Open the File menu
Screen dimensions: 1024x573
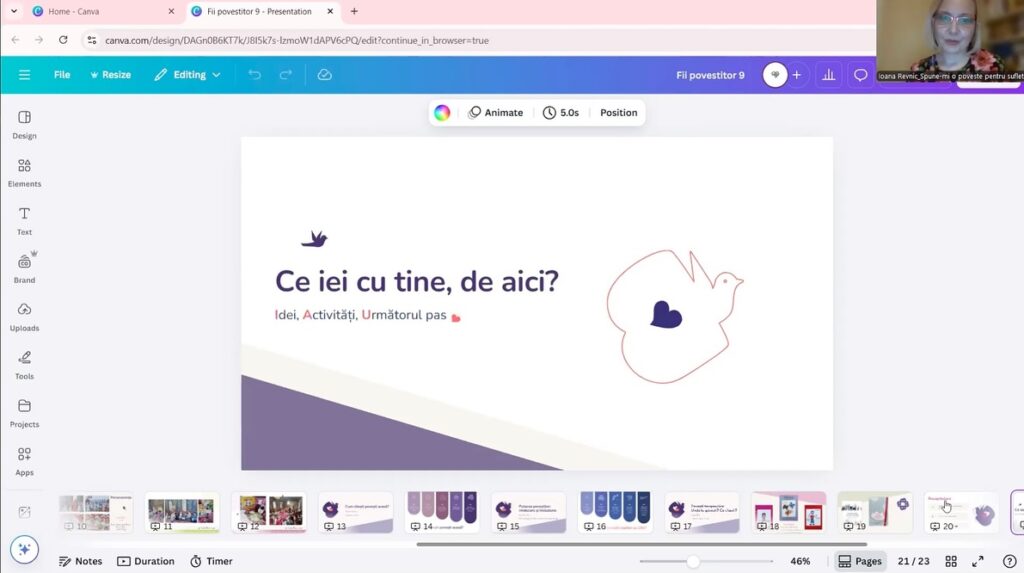coord(62,74)
